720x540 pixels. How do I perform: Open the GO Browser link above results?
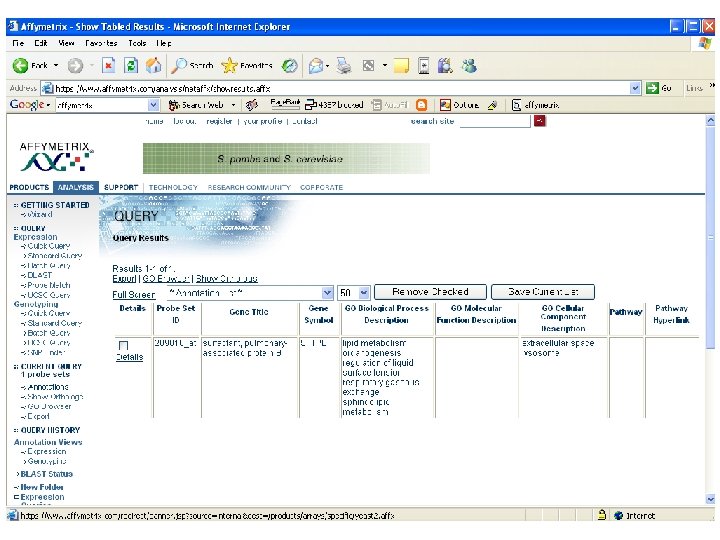[166, 278]
